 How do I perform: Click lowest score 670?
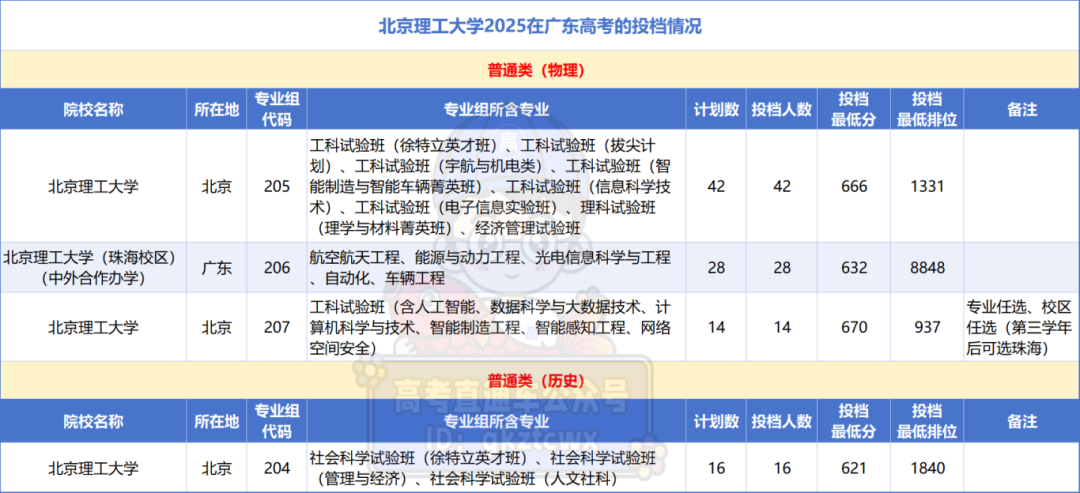tap(853, 327)
